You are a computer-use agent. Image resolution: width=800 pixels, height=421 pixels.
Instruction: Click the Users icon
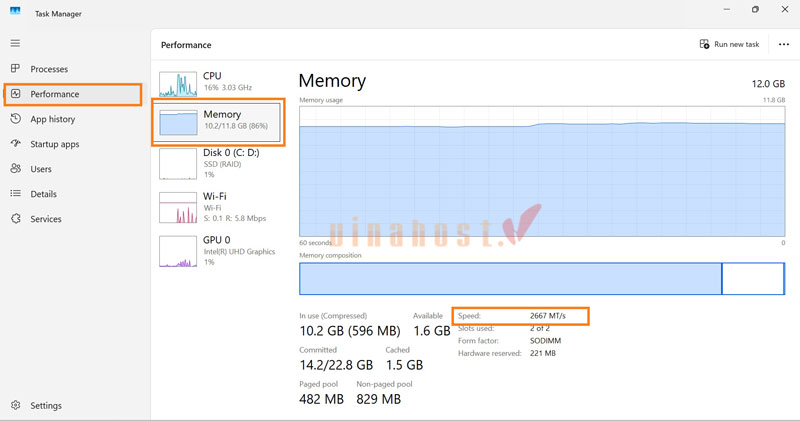point(16,168)
